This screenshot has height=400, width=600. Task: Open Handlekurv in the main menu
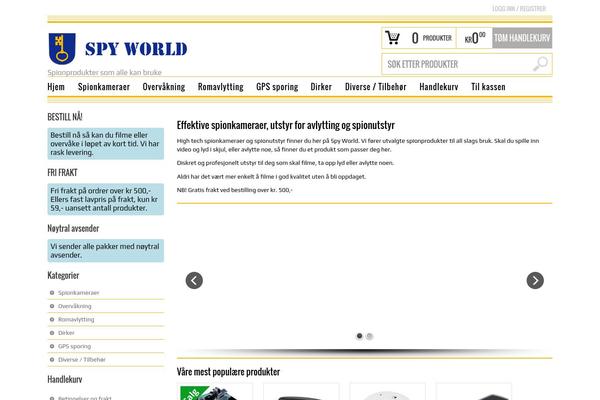439,87
